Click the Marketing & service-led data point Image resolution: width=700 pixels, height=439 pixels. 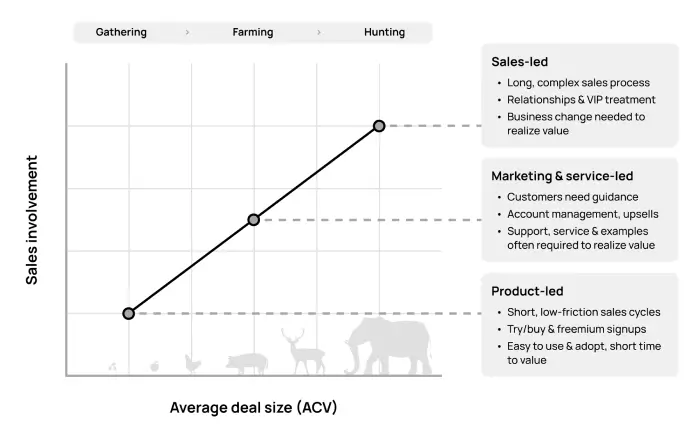pyautogui.click(x=254, y=220)
